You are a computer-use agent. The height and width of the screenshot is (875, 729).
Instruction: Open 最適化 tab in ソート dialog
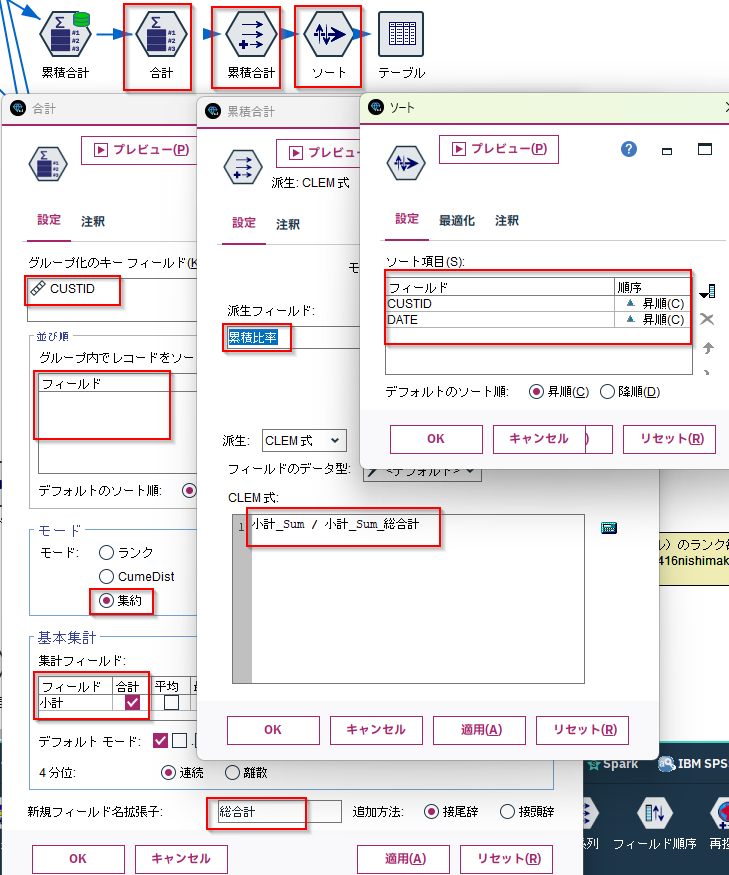tap(457, 220)
